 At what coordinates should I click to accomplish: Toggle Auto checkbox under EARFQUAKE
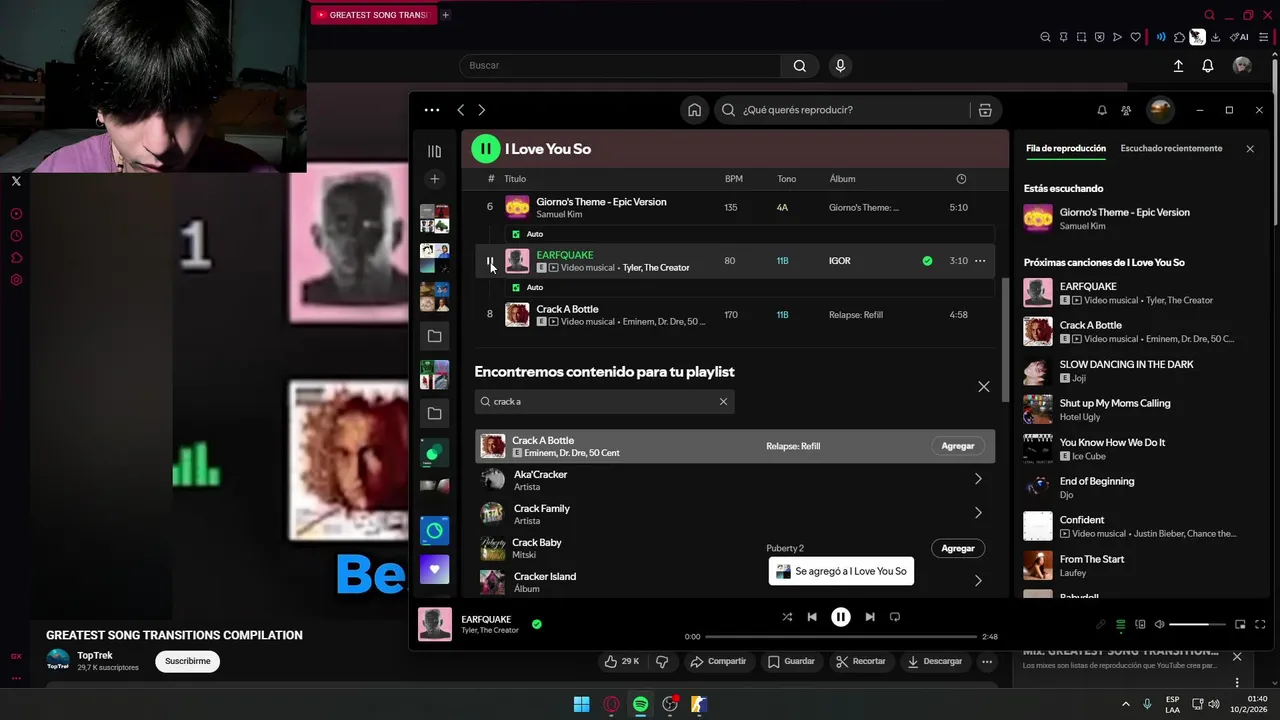[516, 288]
